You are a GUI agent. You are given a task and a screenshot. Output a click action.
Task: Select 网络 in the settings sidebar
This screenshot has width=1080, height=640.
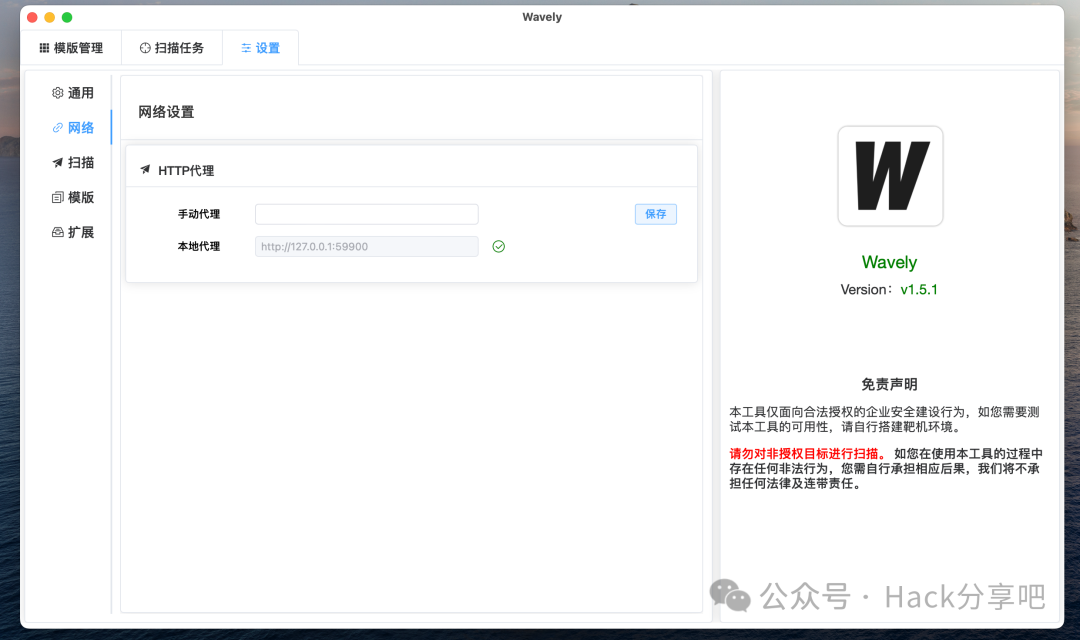pos(72,128)
